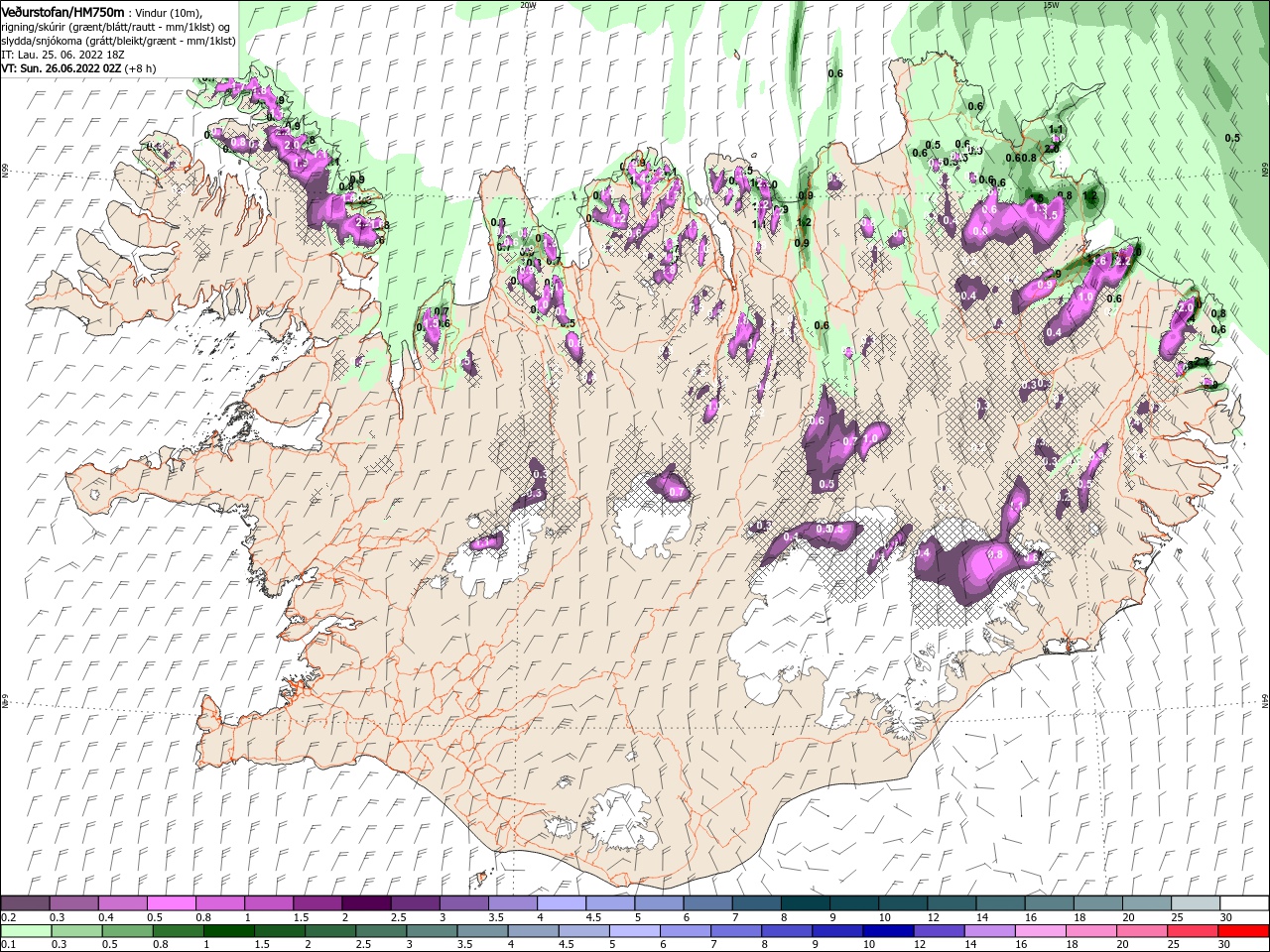Screen dimensions: 1270x952
Task: Choose the darkest purple snow-scale swatch at 2
Action: click(366, 903)
